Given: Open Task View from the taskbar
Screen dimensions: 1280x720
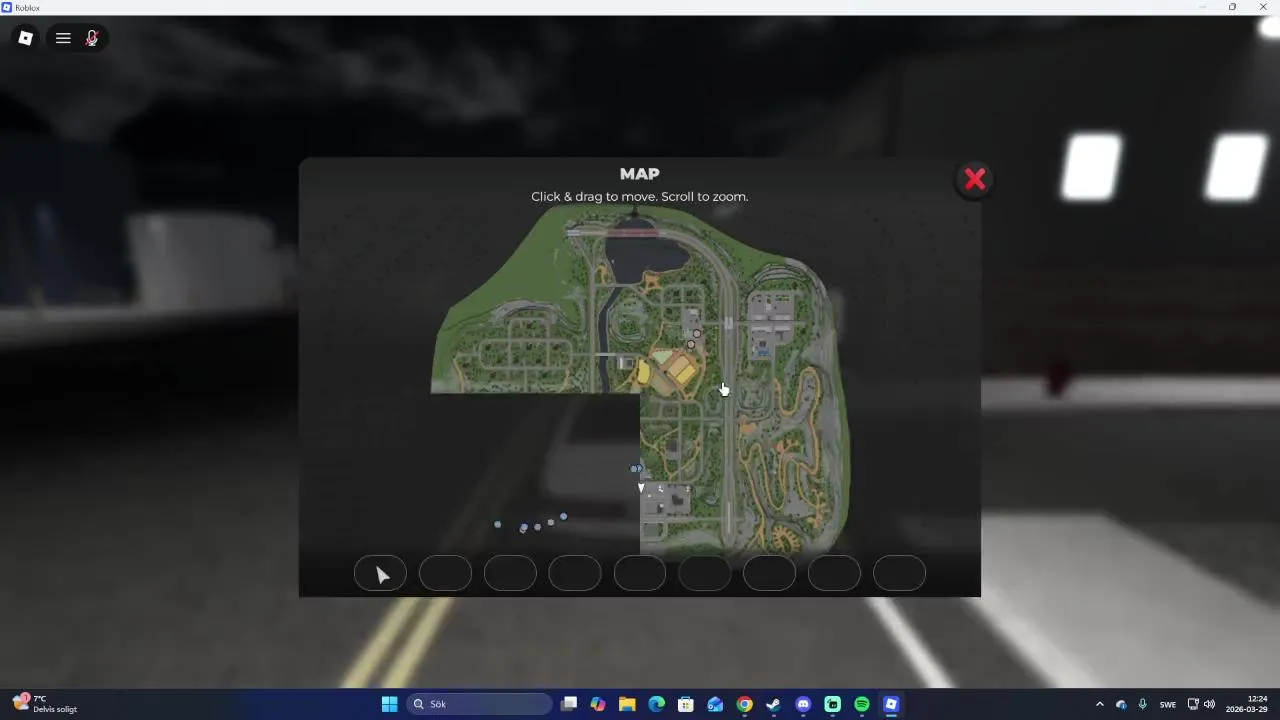Looking at the screenshot, I should tap(568, 704).
